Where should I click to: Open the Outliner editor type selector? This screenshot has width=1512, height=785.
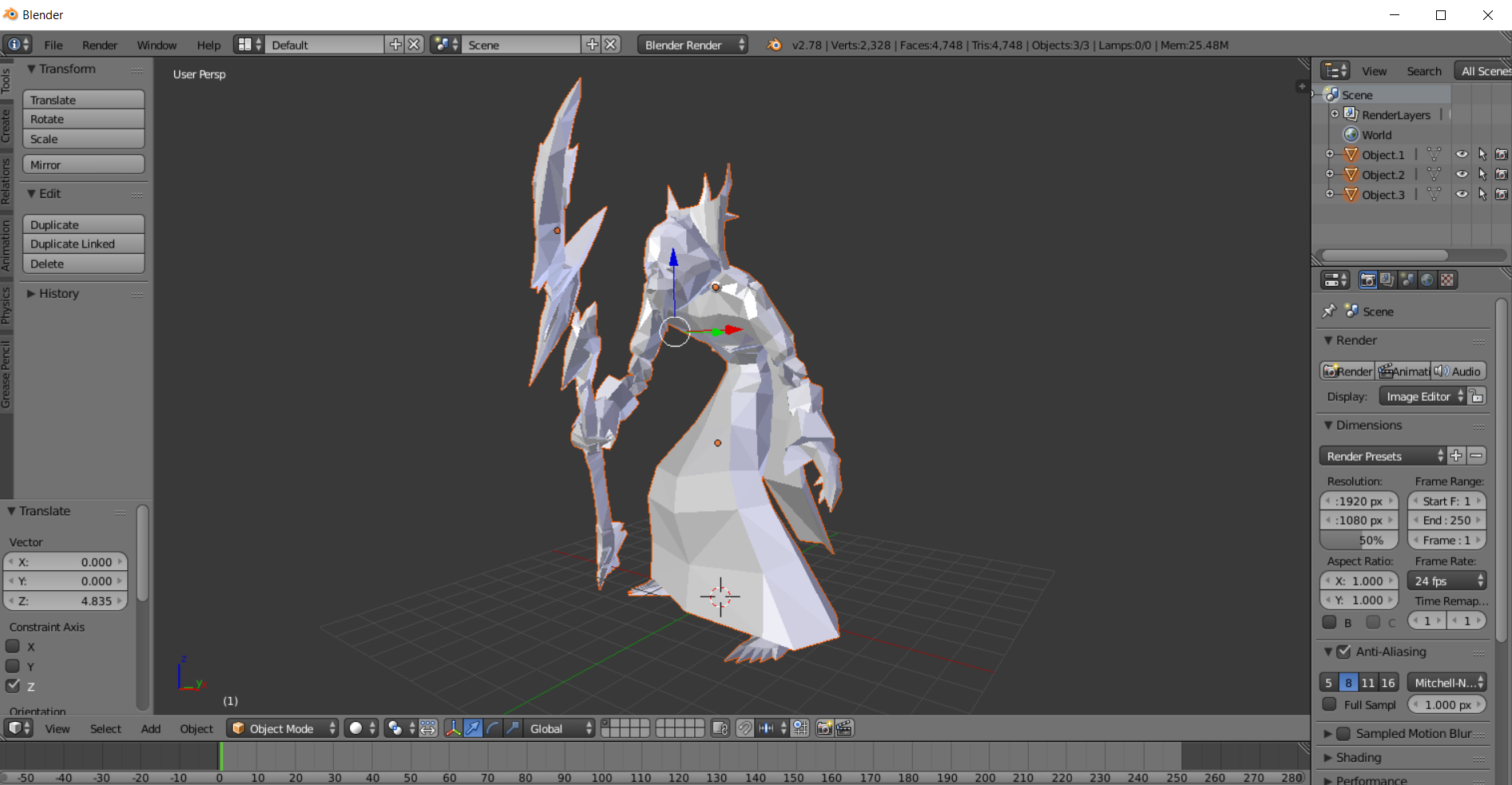[1335, 70]
